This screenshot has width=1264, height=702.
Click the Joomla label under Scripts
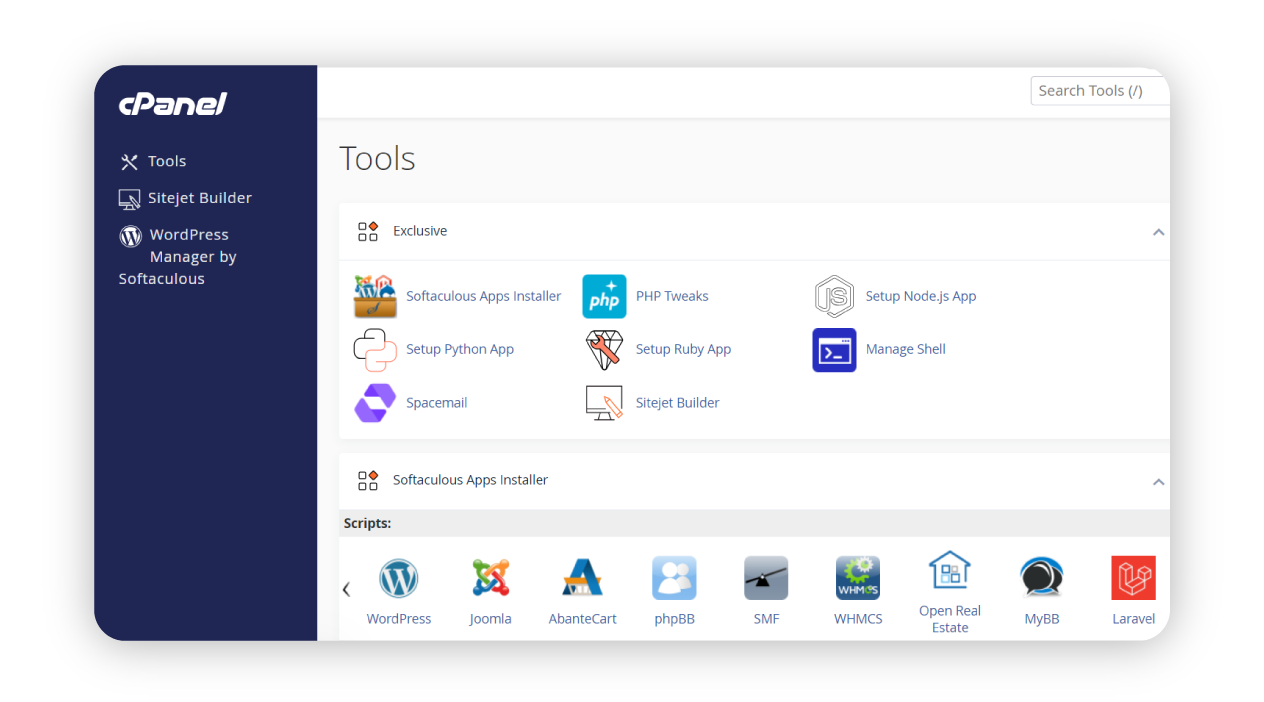tap(490, 619)
